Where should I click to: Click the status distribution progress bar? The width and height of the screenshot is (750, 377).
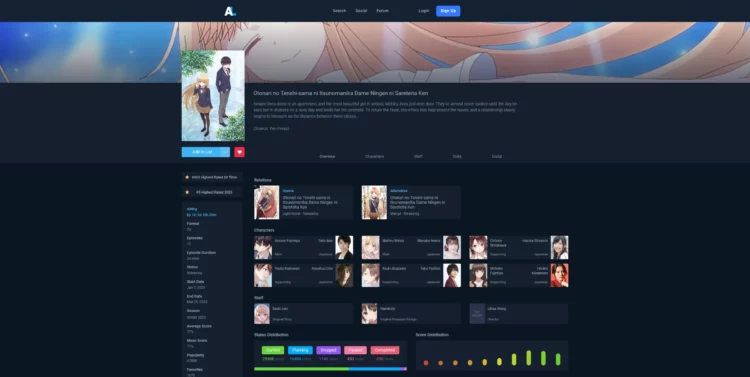(331, 369)
